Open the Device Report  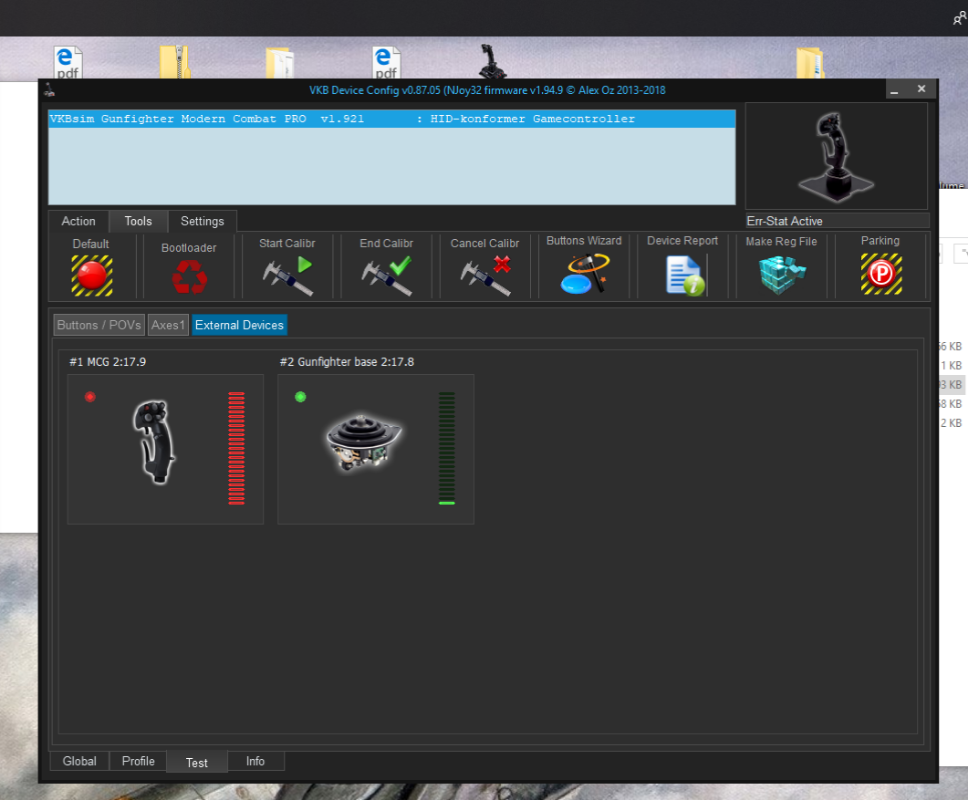(683, 274)
